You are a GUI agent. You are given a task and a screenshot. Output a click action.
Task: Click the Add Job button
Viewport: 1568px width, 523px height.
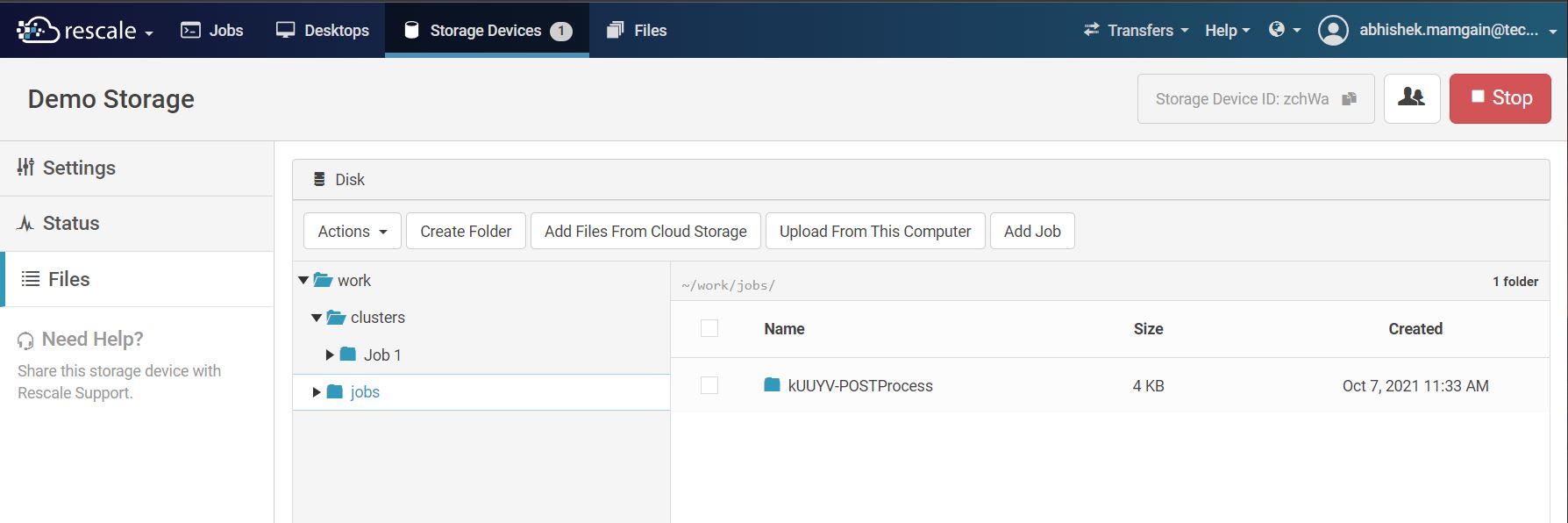click(1032, 231)
